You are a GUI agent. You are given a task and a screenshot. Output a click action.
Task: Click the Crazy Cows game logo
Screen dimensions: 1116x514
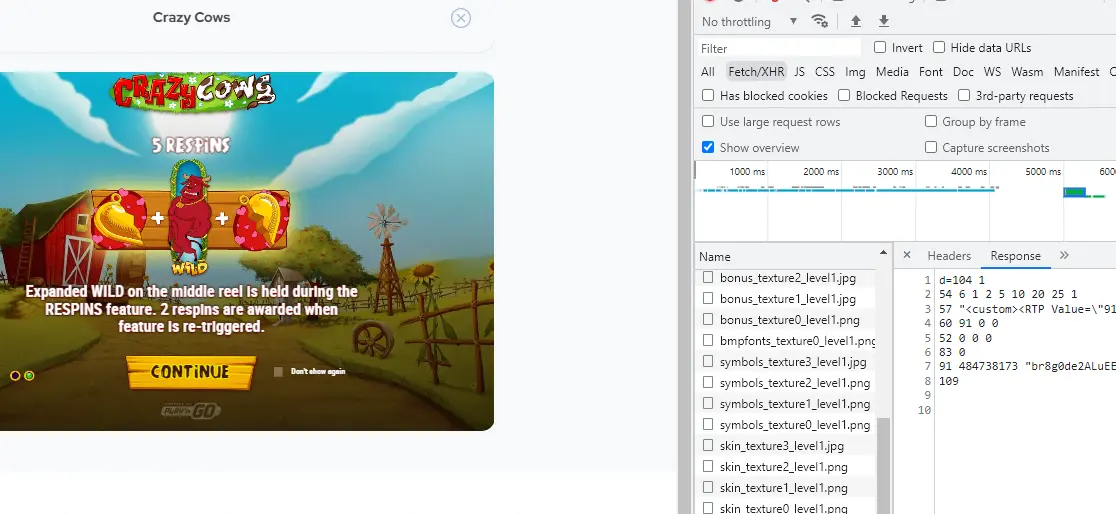(194, 92)
